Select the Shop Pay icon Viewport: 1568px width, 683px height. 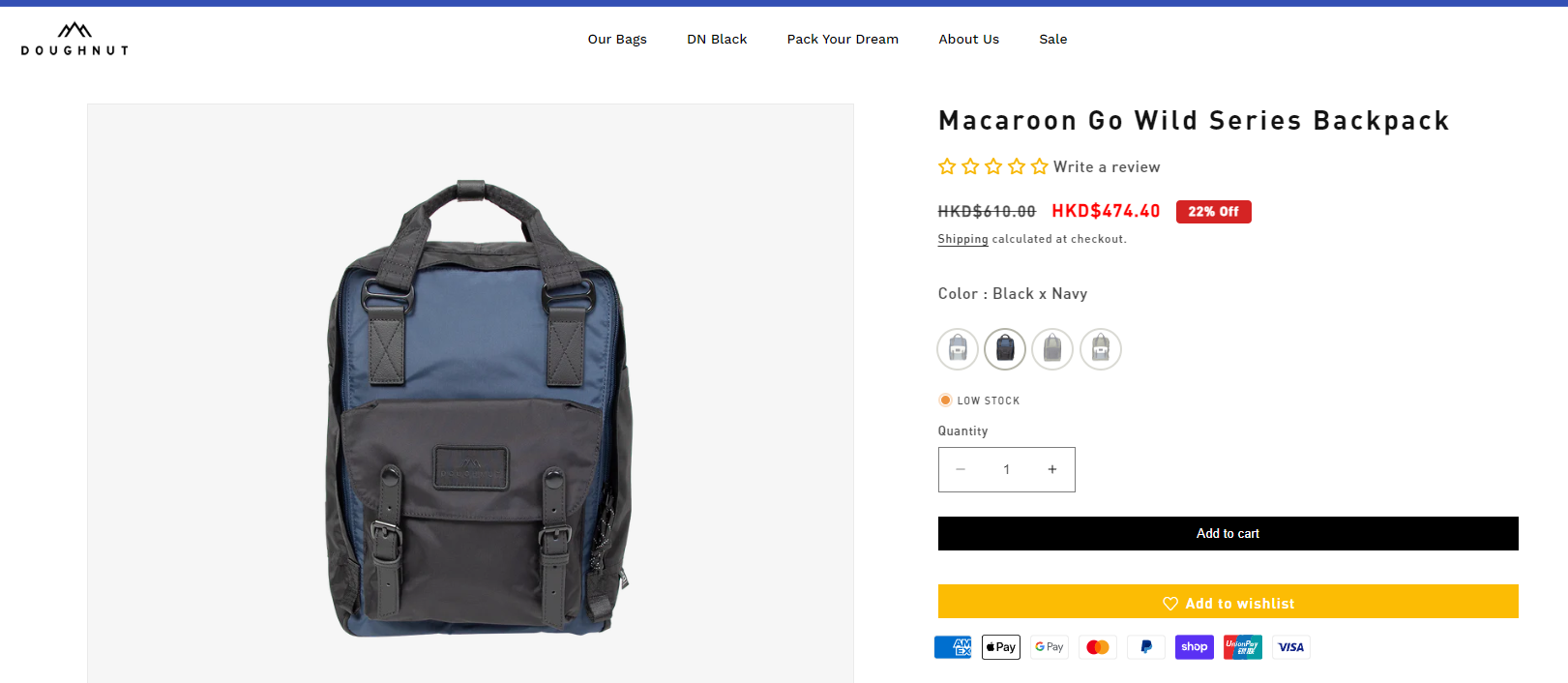(x=1195, y=647)
